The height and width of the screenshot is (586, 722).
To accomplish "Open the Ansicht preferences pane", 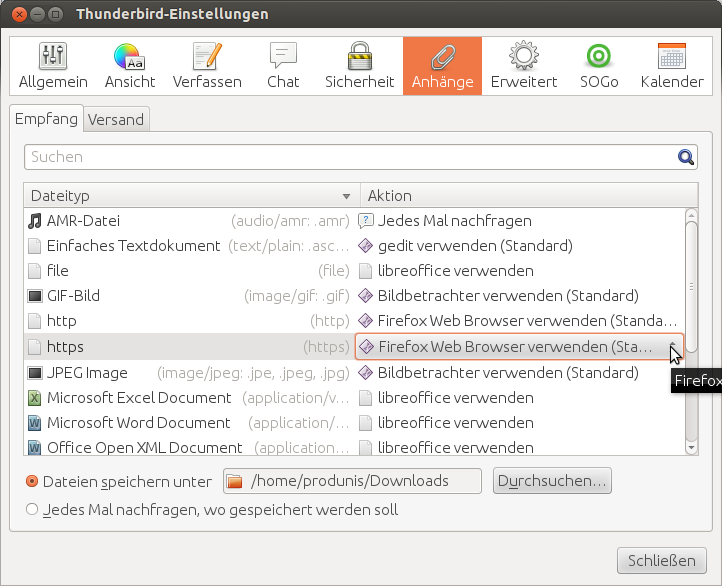I will pos(130,66).
